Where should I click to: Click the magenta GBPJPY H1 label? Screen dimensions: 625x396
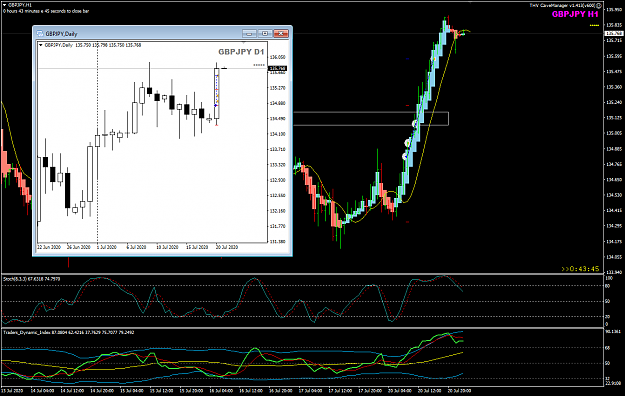coord(575,14)
